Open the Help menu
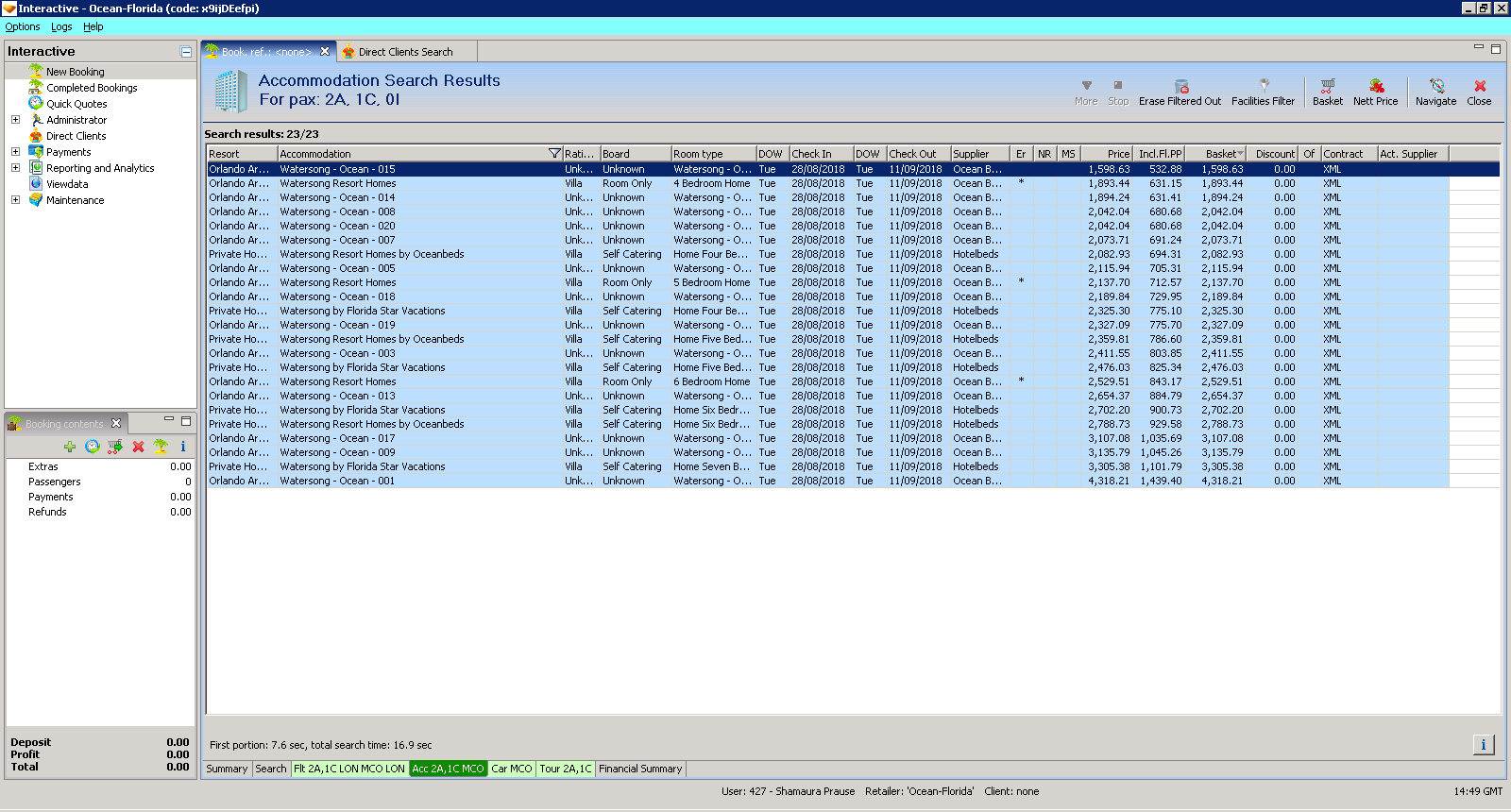This screenshot has width=1511, height=812. tap(93, 26)
